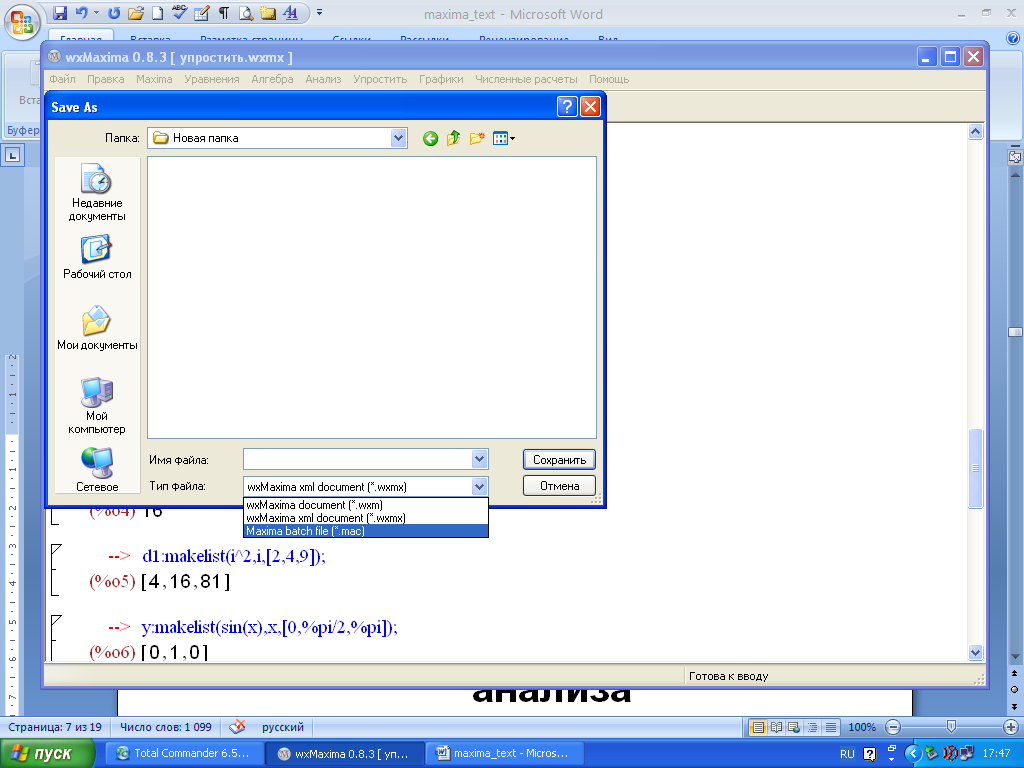Open the Файл menu in wxMaxima

[x=63, y=79]
